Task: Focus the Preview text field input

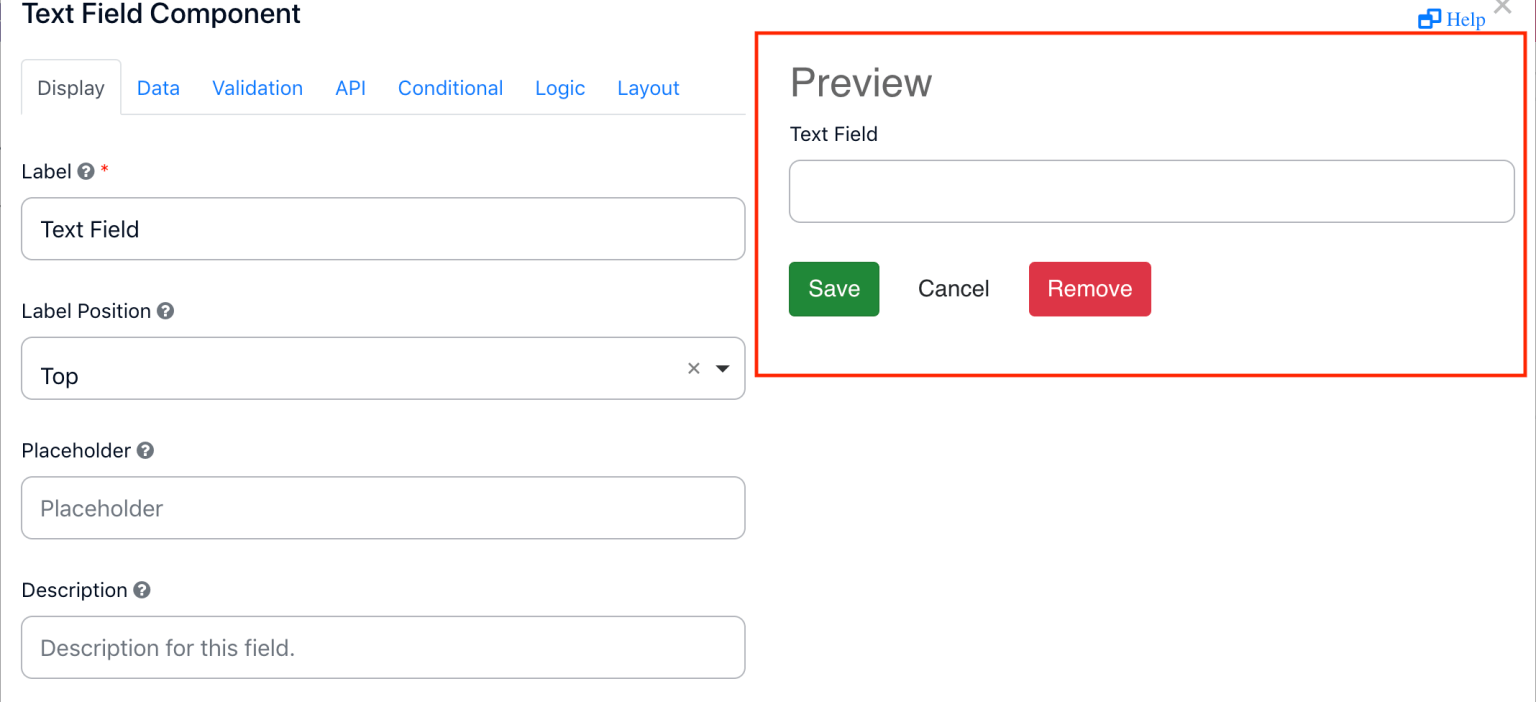Action: coord(1151,191)
